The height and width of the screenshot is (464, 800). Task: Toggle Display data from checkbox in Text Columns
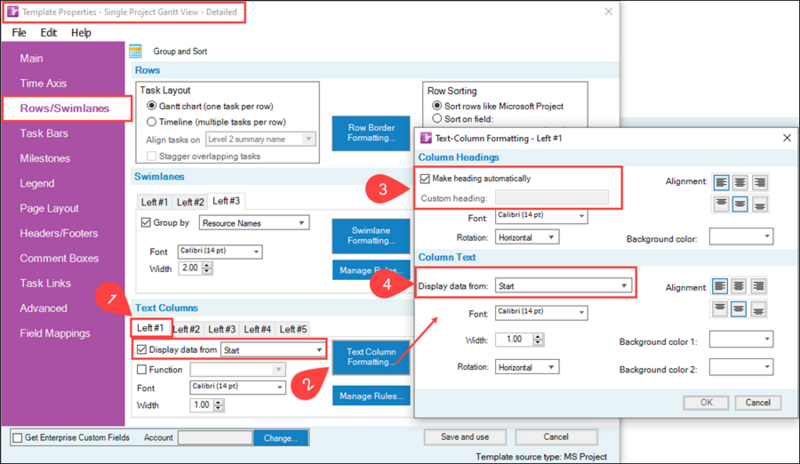pos(142,350)
